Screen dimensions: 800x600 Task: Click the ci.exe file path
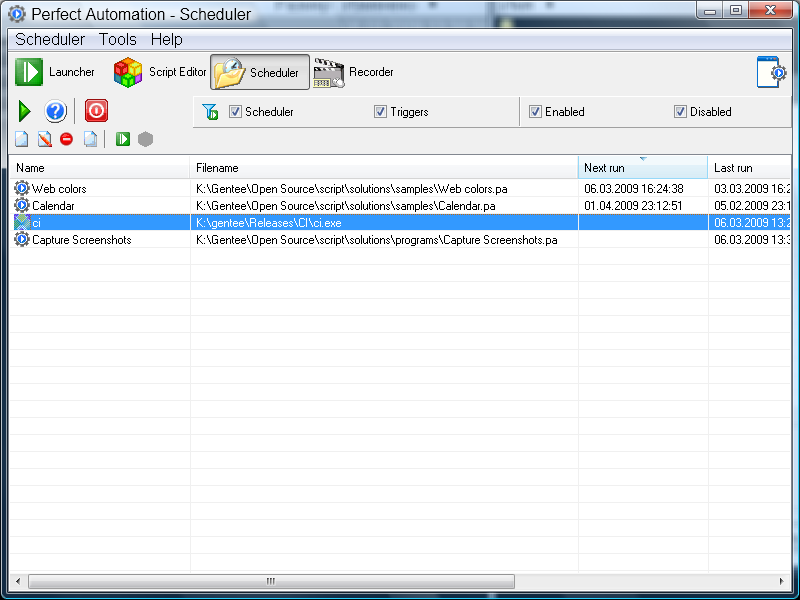tap(268, 223)
